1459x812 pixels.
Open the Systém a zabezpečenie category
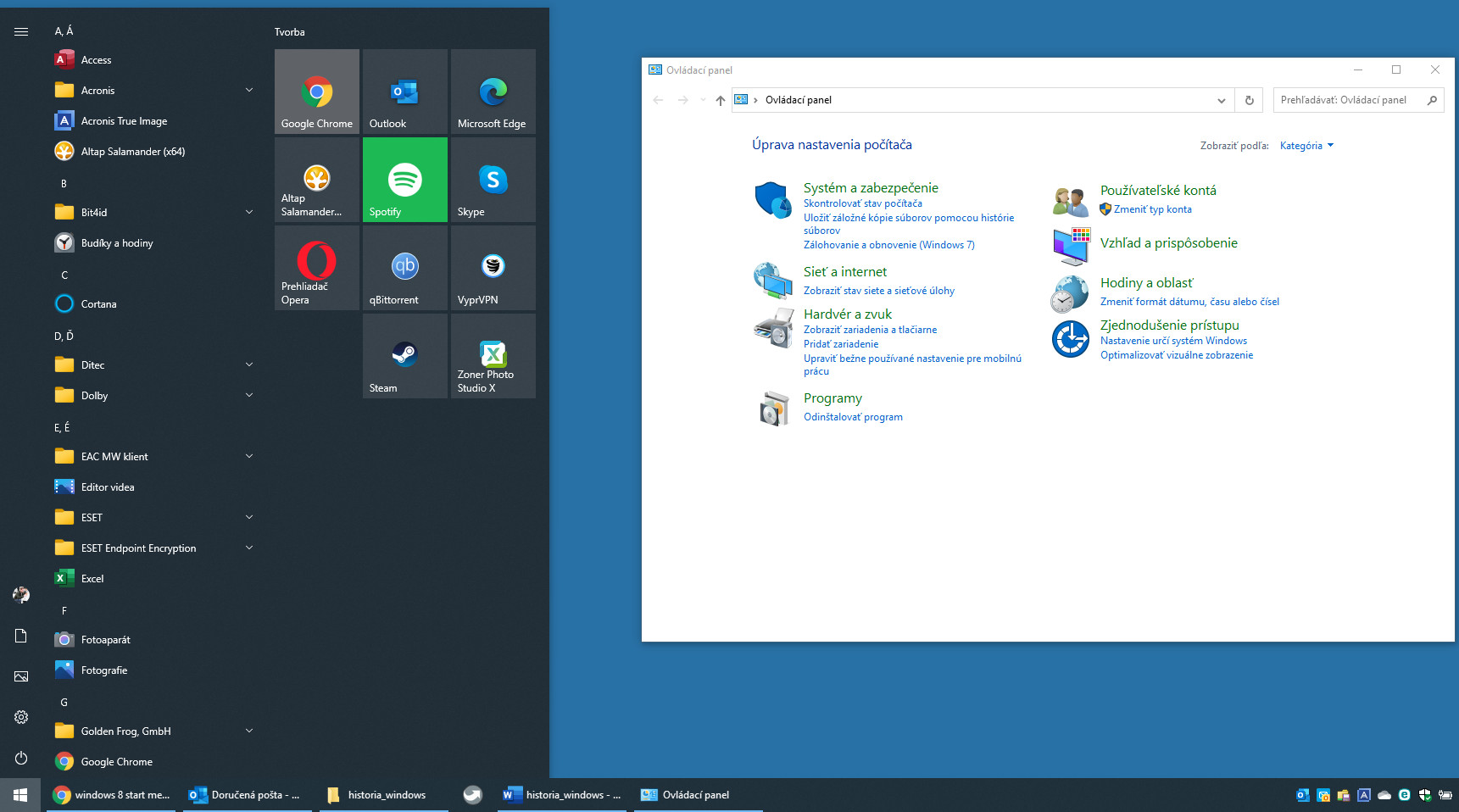[871, 188]
